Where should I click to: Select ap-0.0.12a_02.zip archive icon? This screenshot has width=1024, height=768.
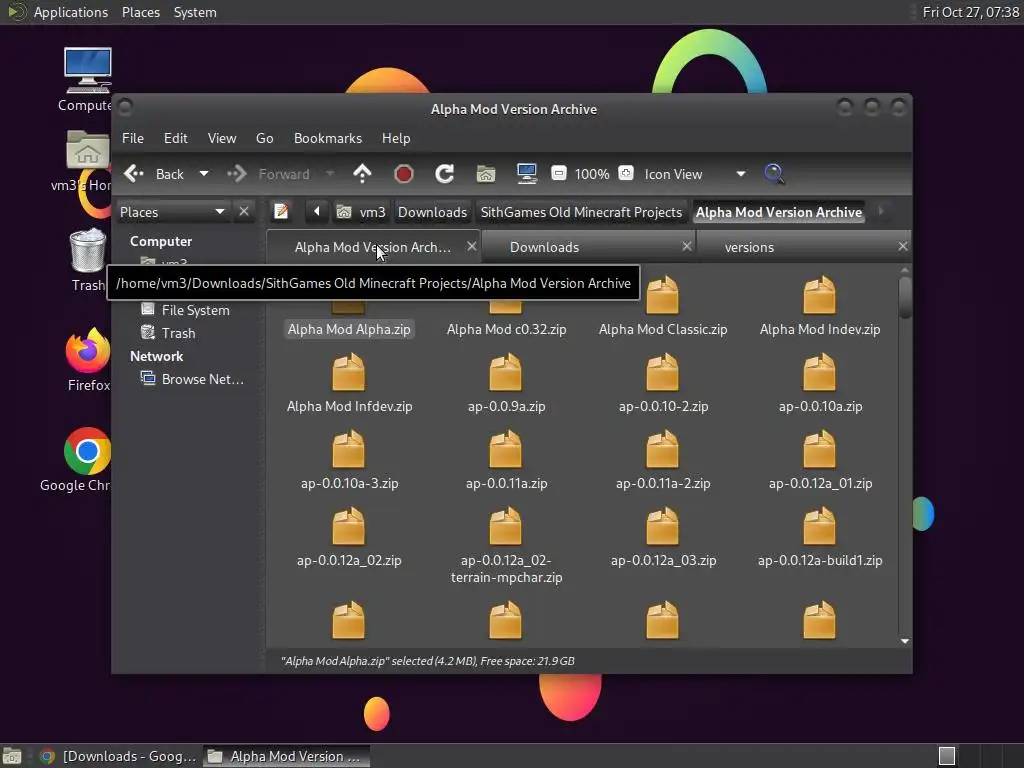(349, 526)
